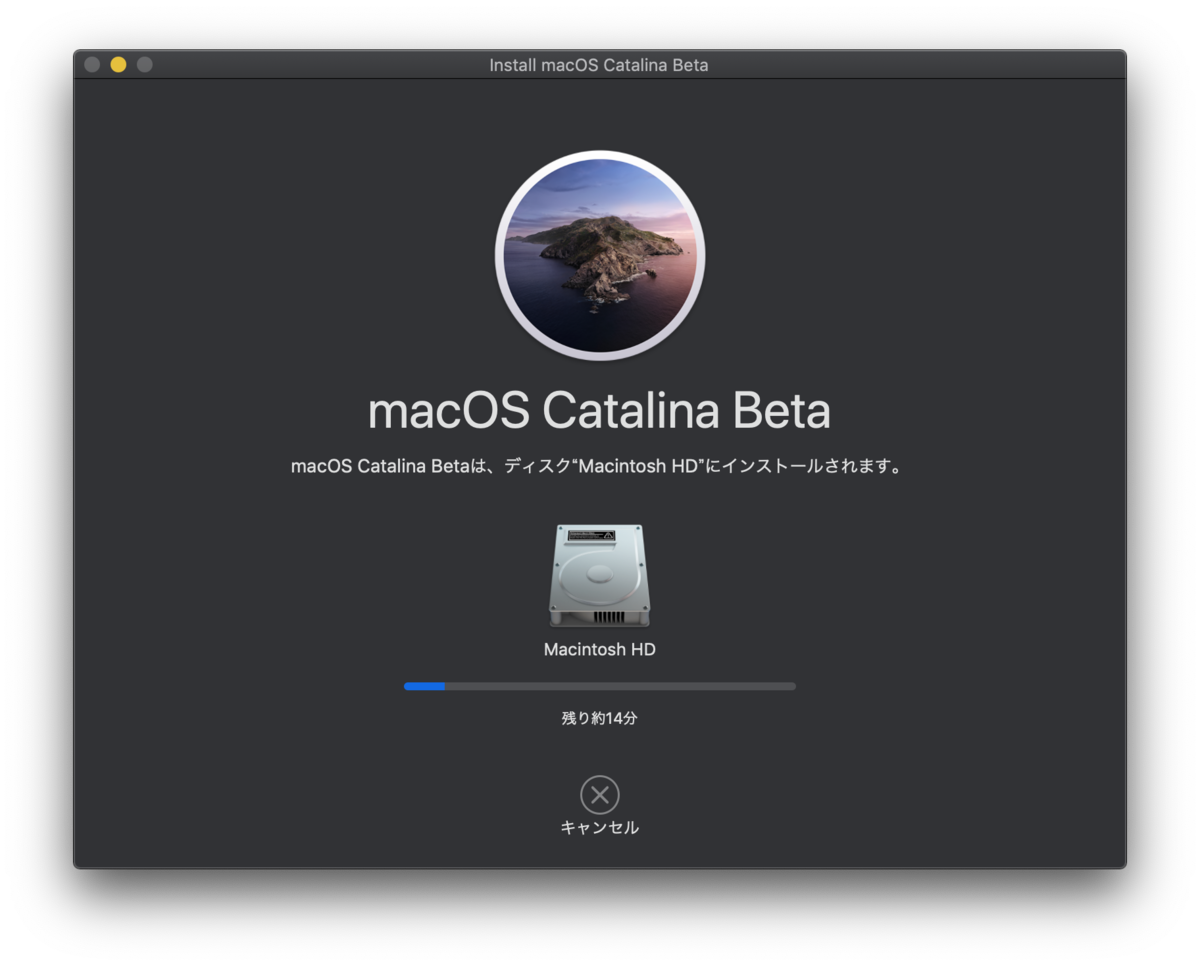Click the gray zoom window button
The height and width of the screenshot is (966, 1200).
point(144,65)
